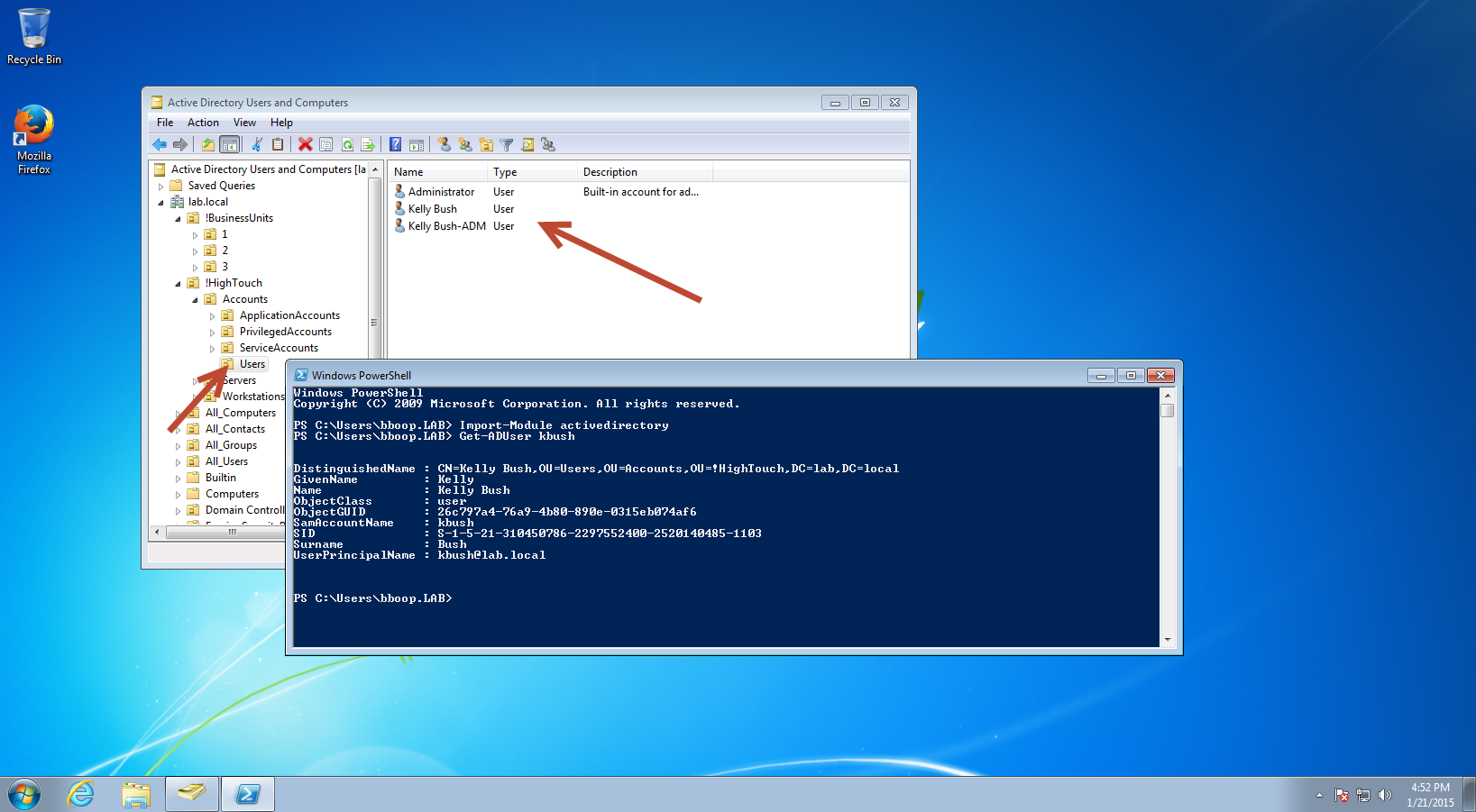Screen dimensions: 1476x812
Task: Click the volume speaker tray icon
Action: (x=1385, y=795)
